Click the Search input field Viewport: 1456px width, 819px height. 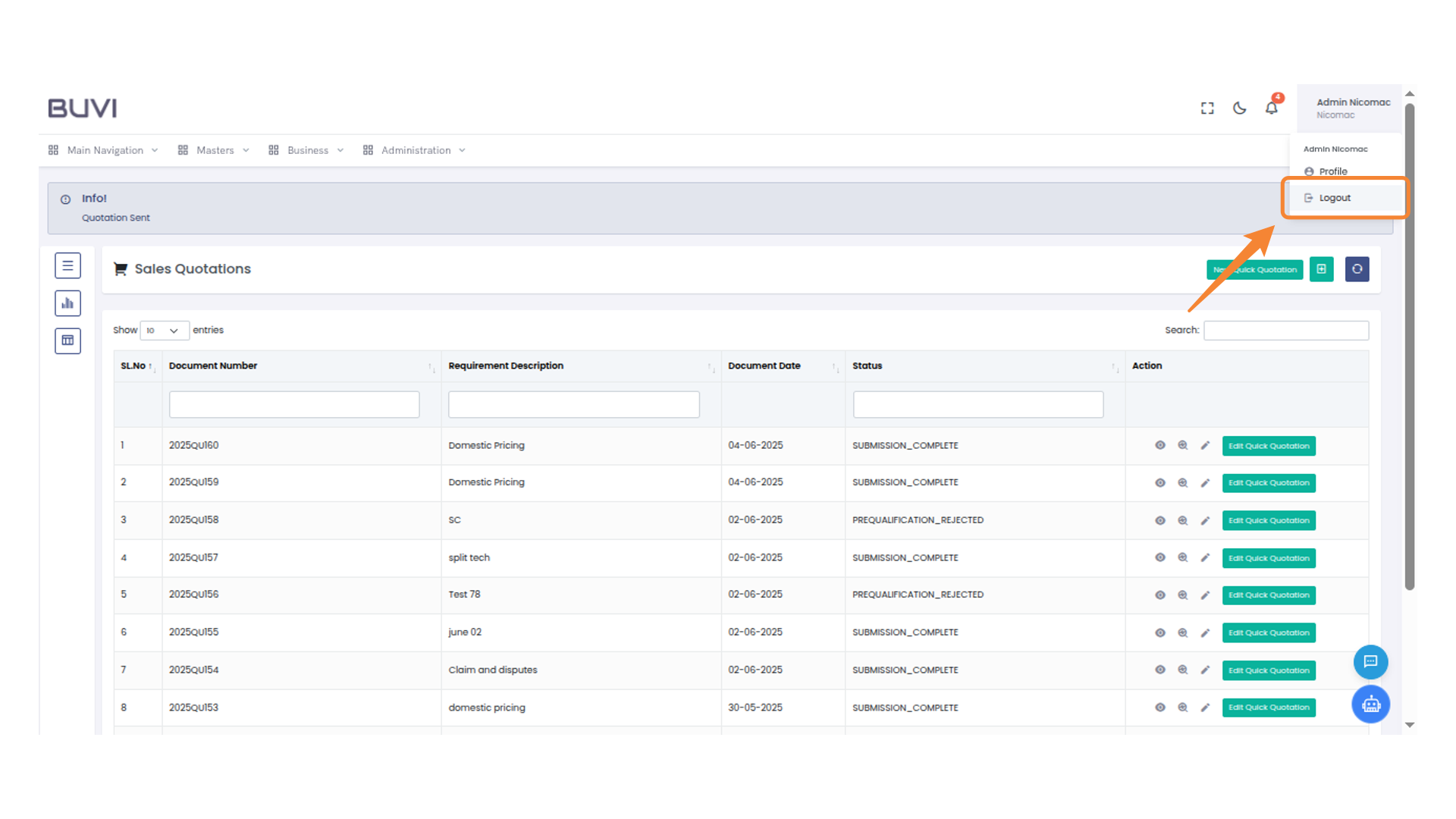point(1285,331)
